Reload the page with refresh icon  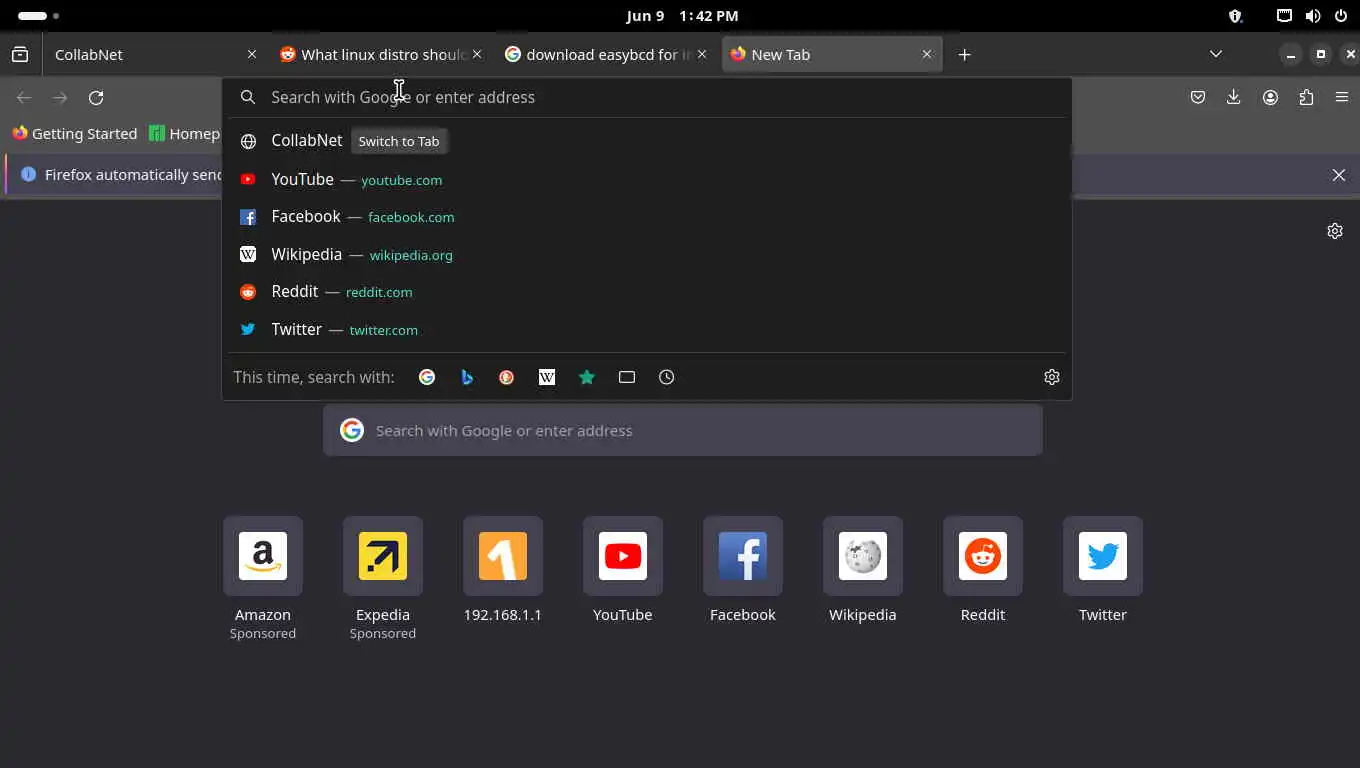96,97
